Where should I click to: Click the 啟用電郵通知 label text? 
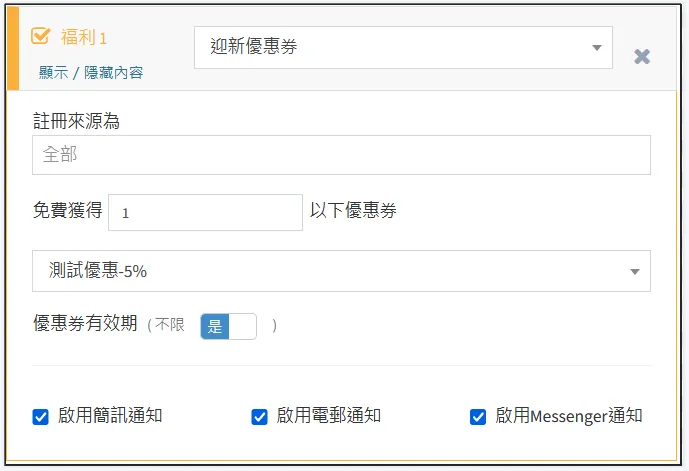329,416
